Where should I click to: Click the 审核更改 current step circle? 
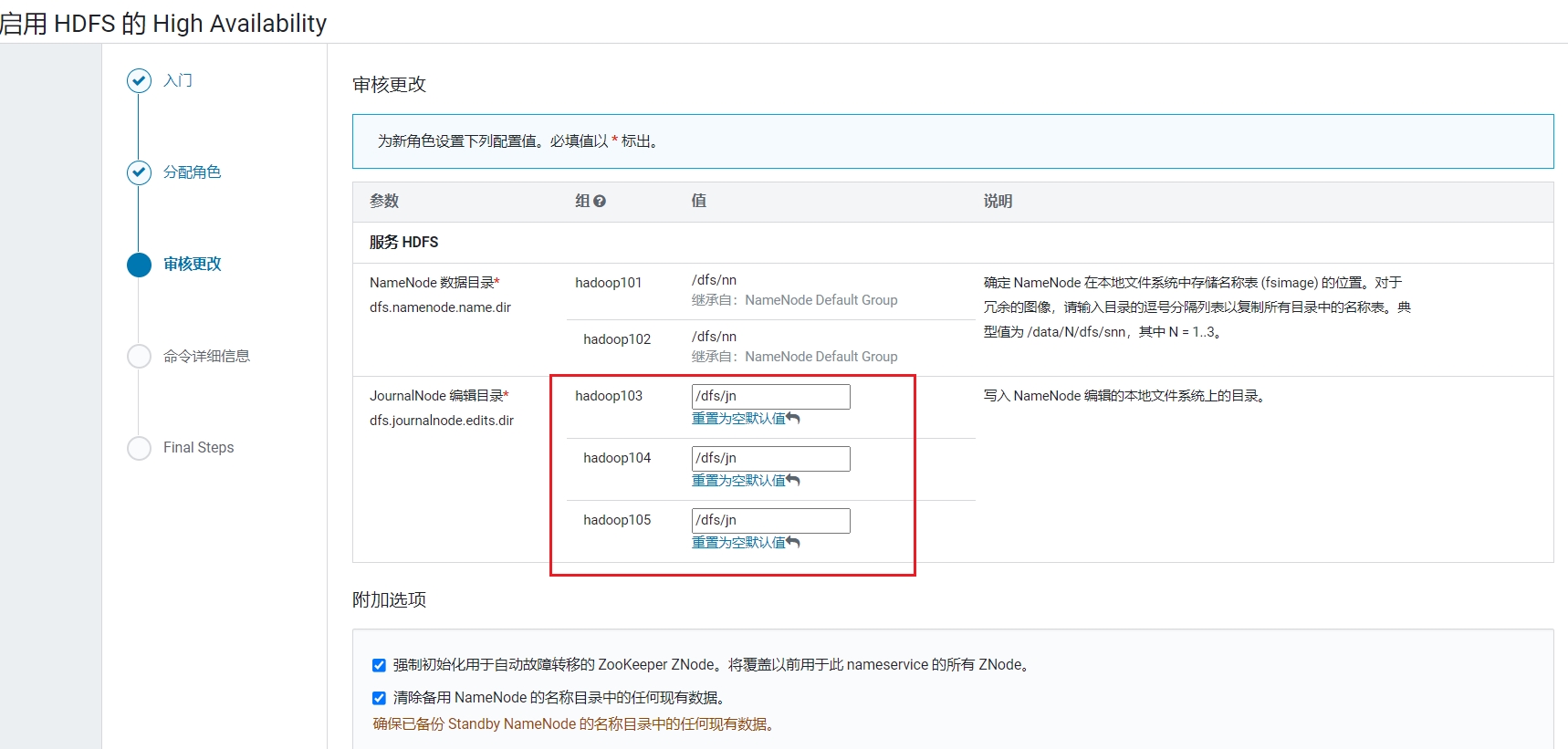139,265
